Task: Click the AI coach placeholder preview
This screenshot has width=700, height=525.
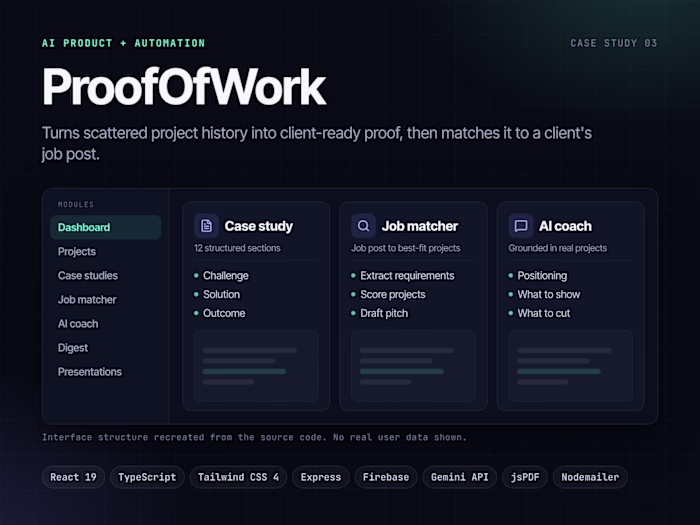Action: tap(570, 366)
